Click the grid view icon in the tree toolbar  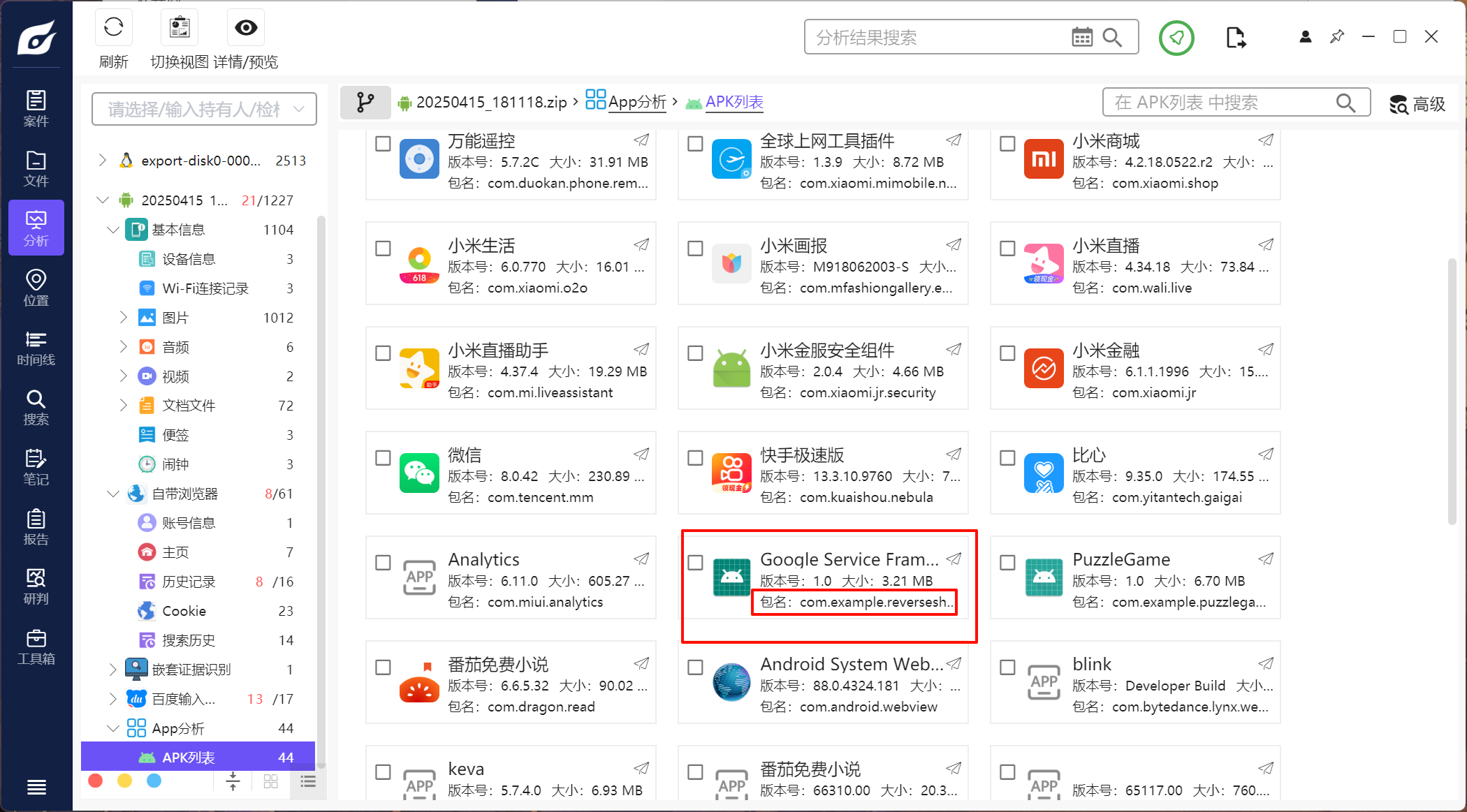[271, 781]
